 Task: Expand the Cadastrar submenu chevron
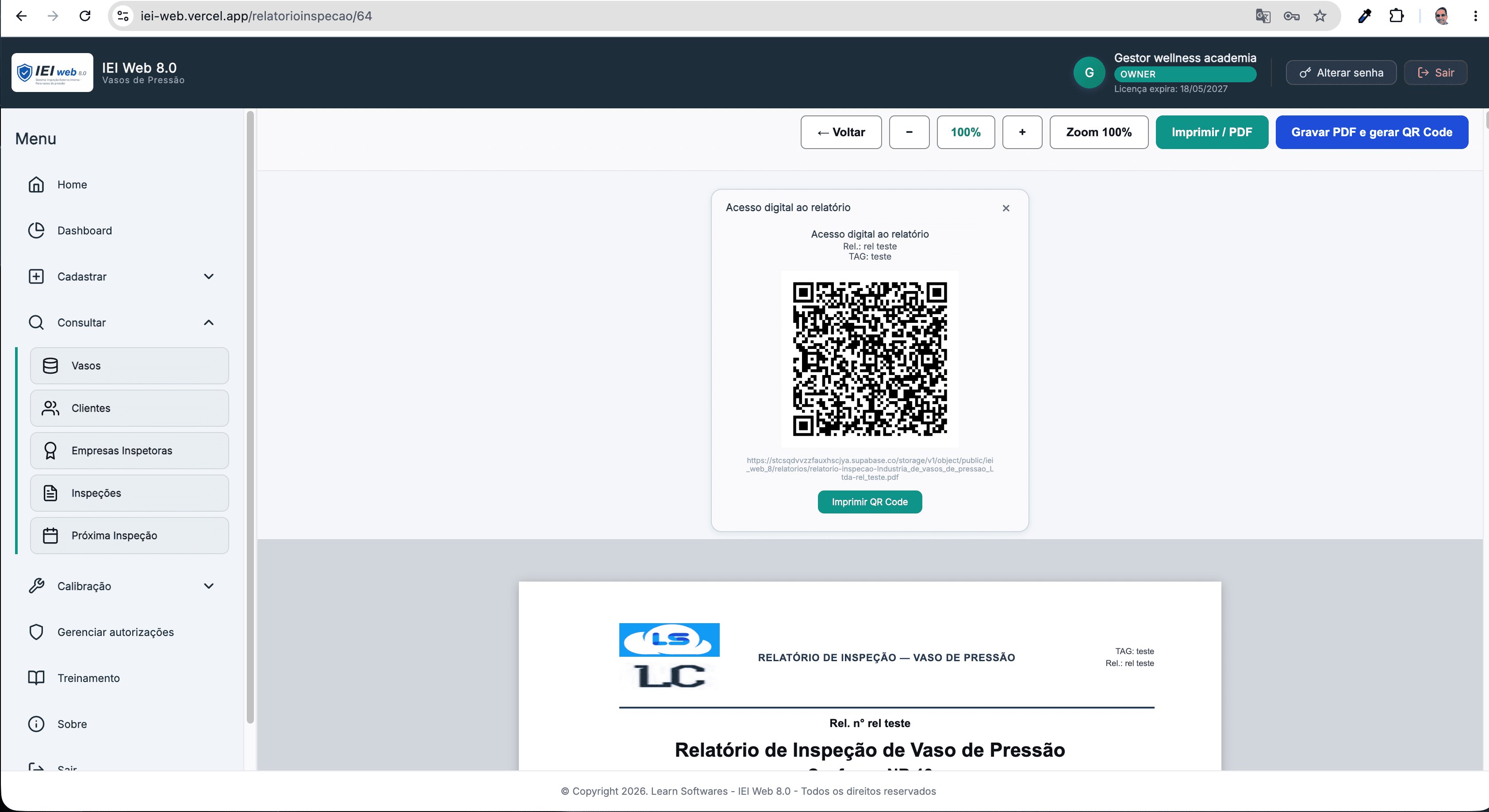(x=209, y=276)
